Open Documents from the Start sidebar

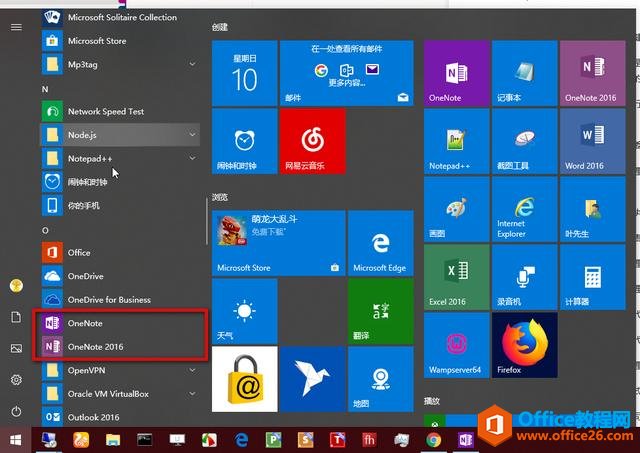pyautogui.click(x=16, y=317)
